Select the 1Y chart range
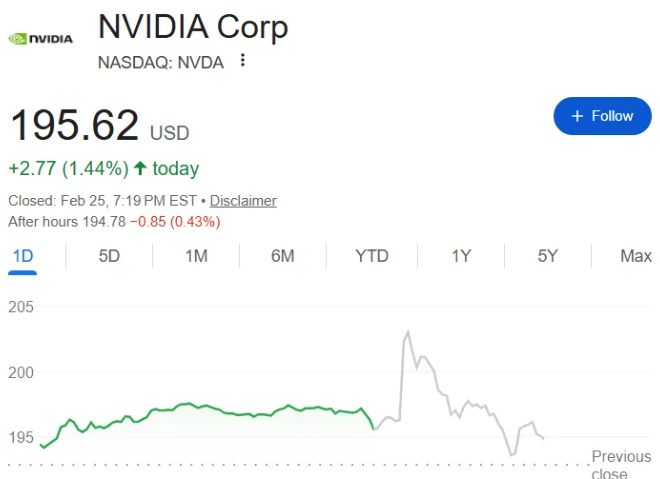Screen dimensions: 660x479 click(460, 256)
